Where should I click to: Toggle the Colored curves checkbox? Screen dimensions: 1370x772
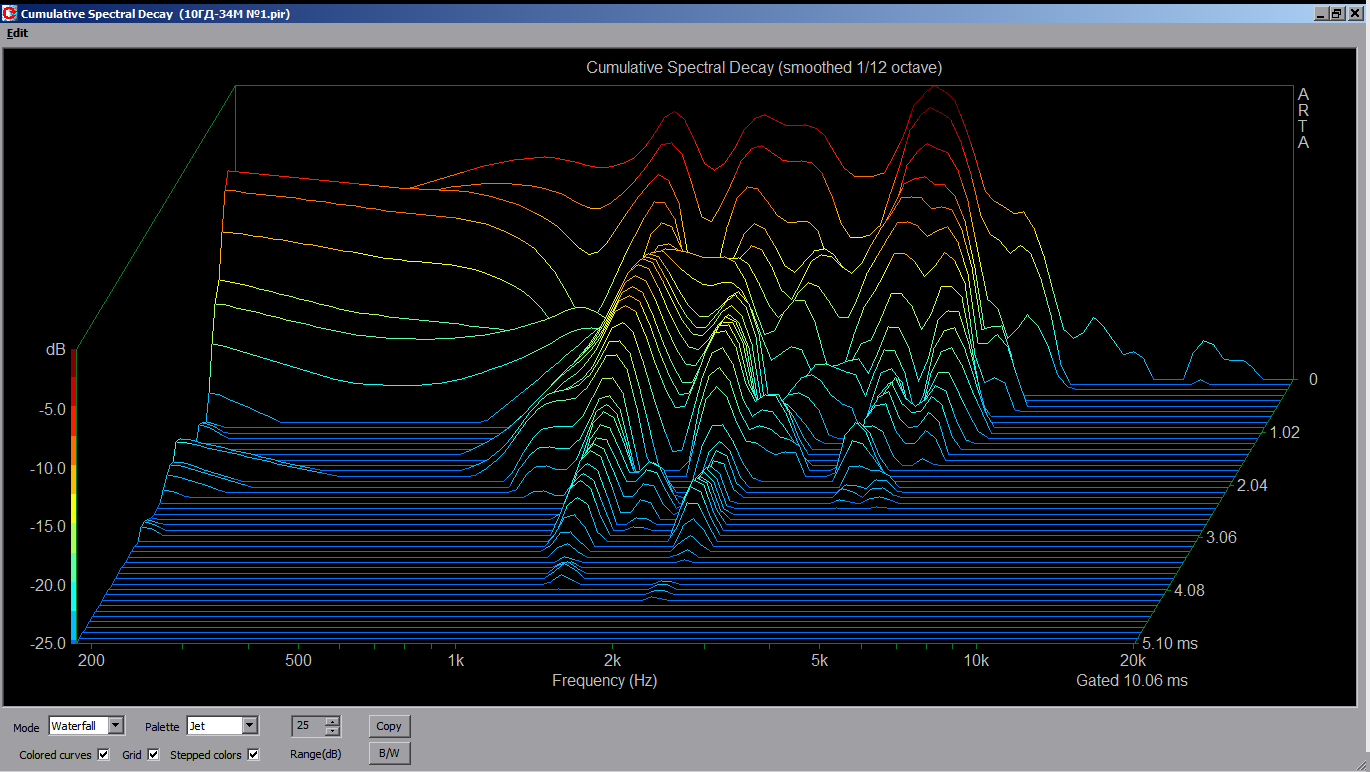(104, 754)
